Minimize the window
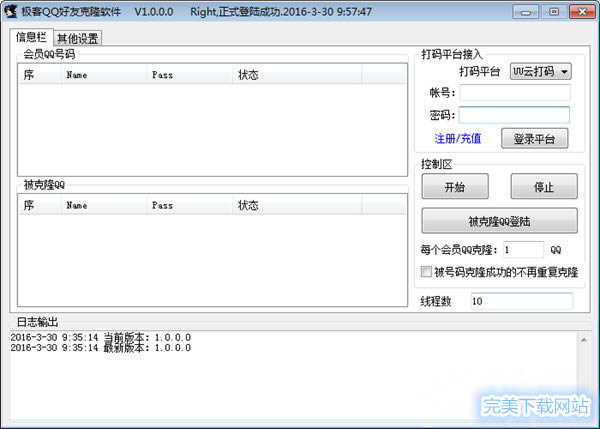This screenshot has height=429, width=600. (525, 12)
